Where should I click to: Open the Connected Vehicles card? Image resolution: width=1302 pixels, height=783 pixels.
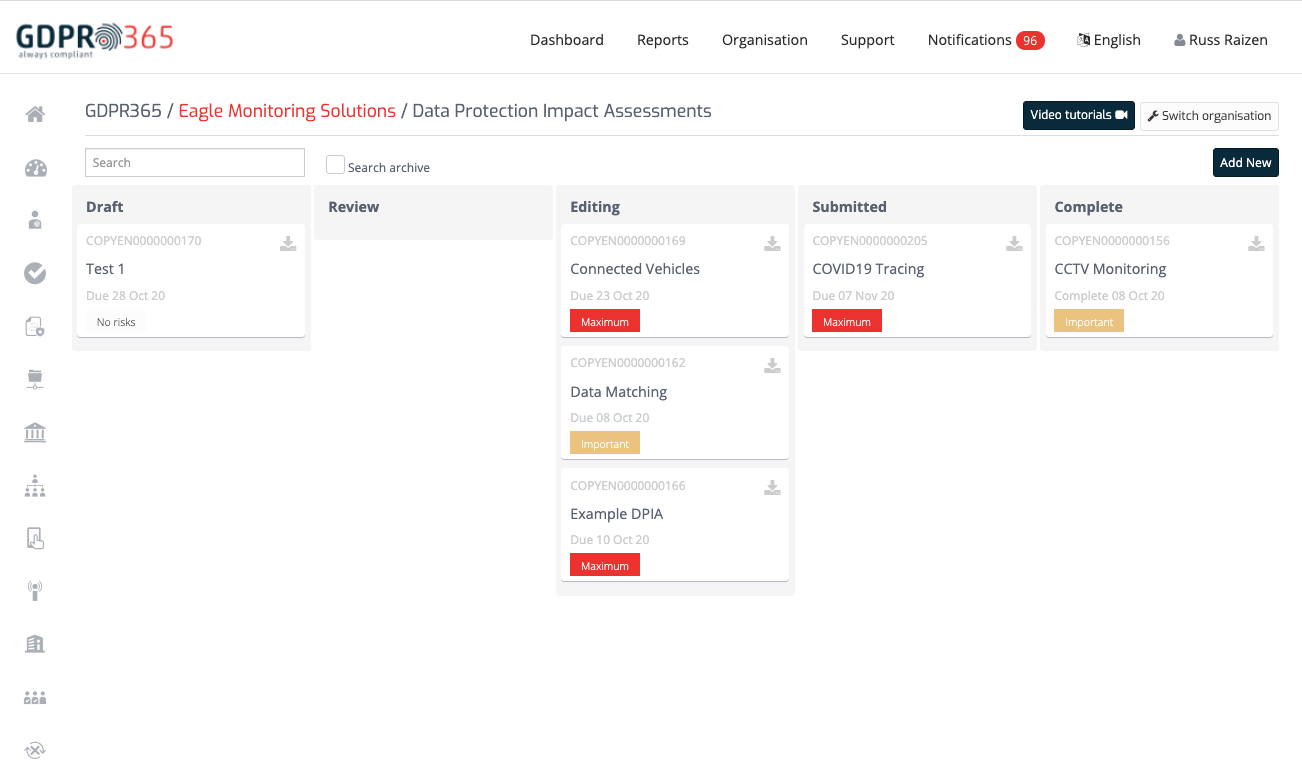click(x=675, y=281)
